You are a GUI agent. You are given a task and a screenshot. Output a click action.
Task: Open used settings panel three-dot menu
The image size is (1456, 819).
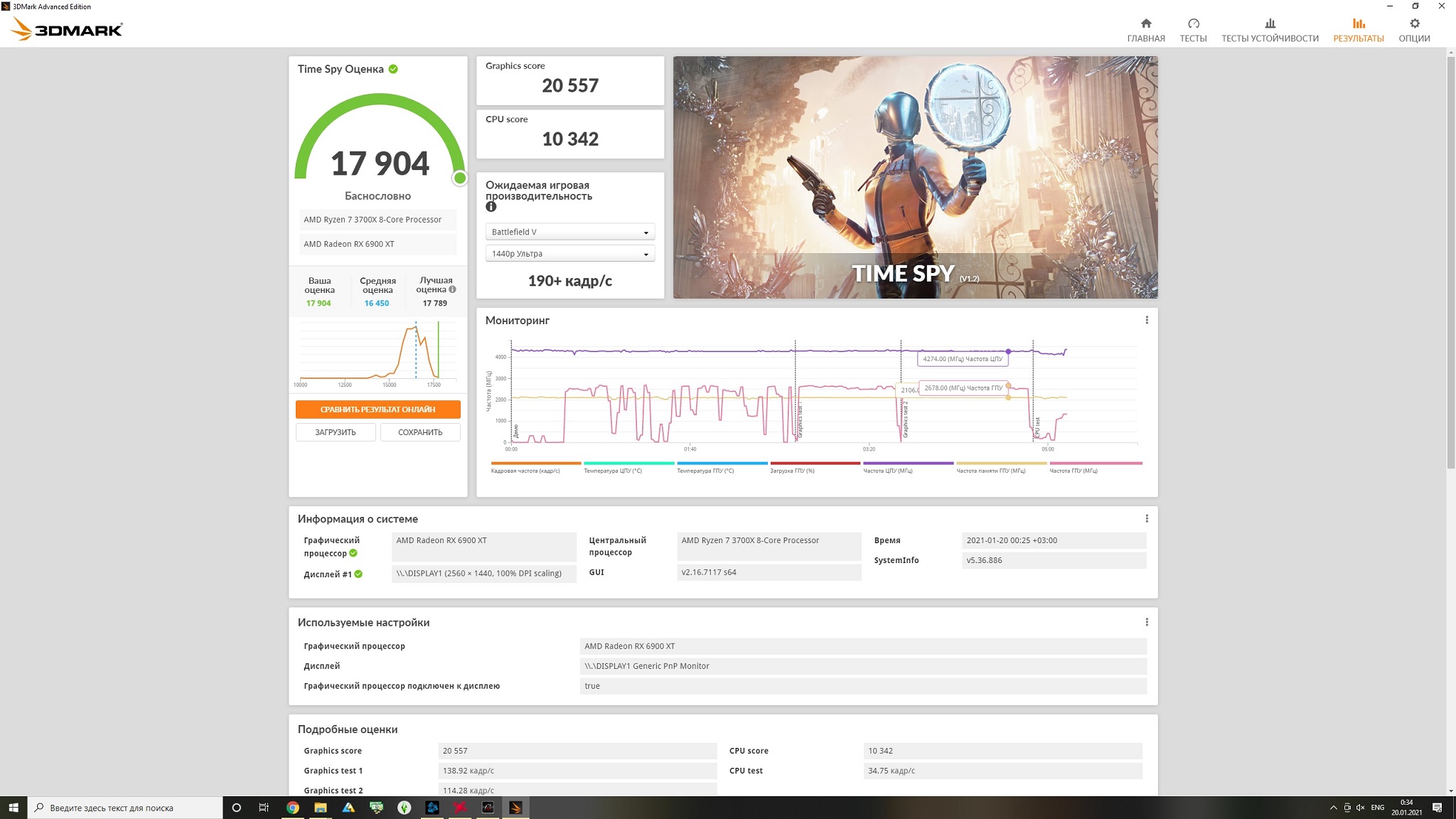1146,622
